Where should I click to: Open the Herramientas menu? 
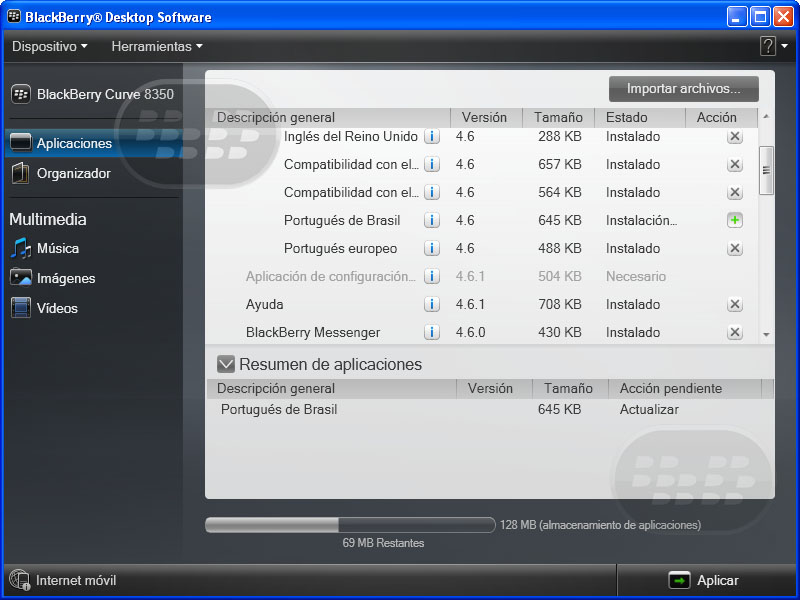tap(156, 46)
